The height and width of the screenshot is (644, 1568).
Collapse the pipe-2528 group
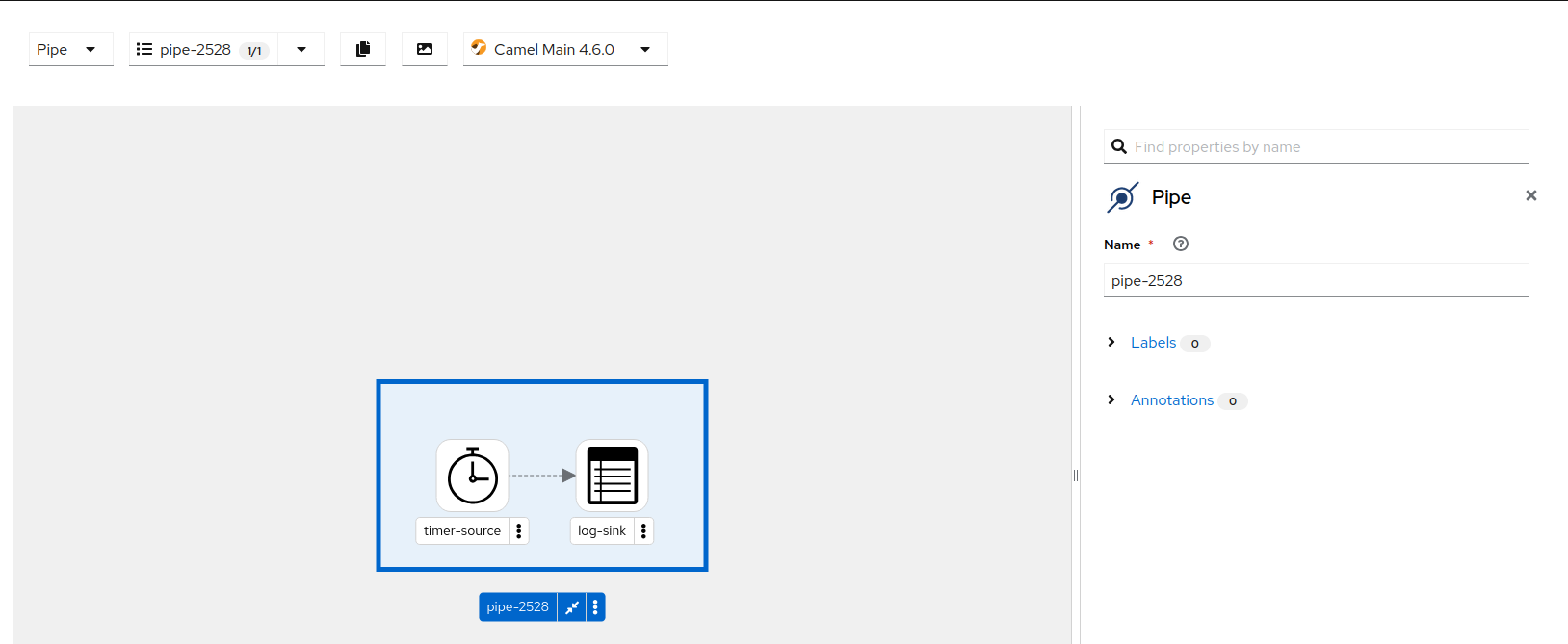click(572, 607)
